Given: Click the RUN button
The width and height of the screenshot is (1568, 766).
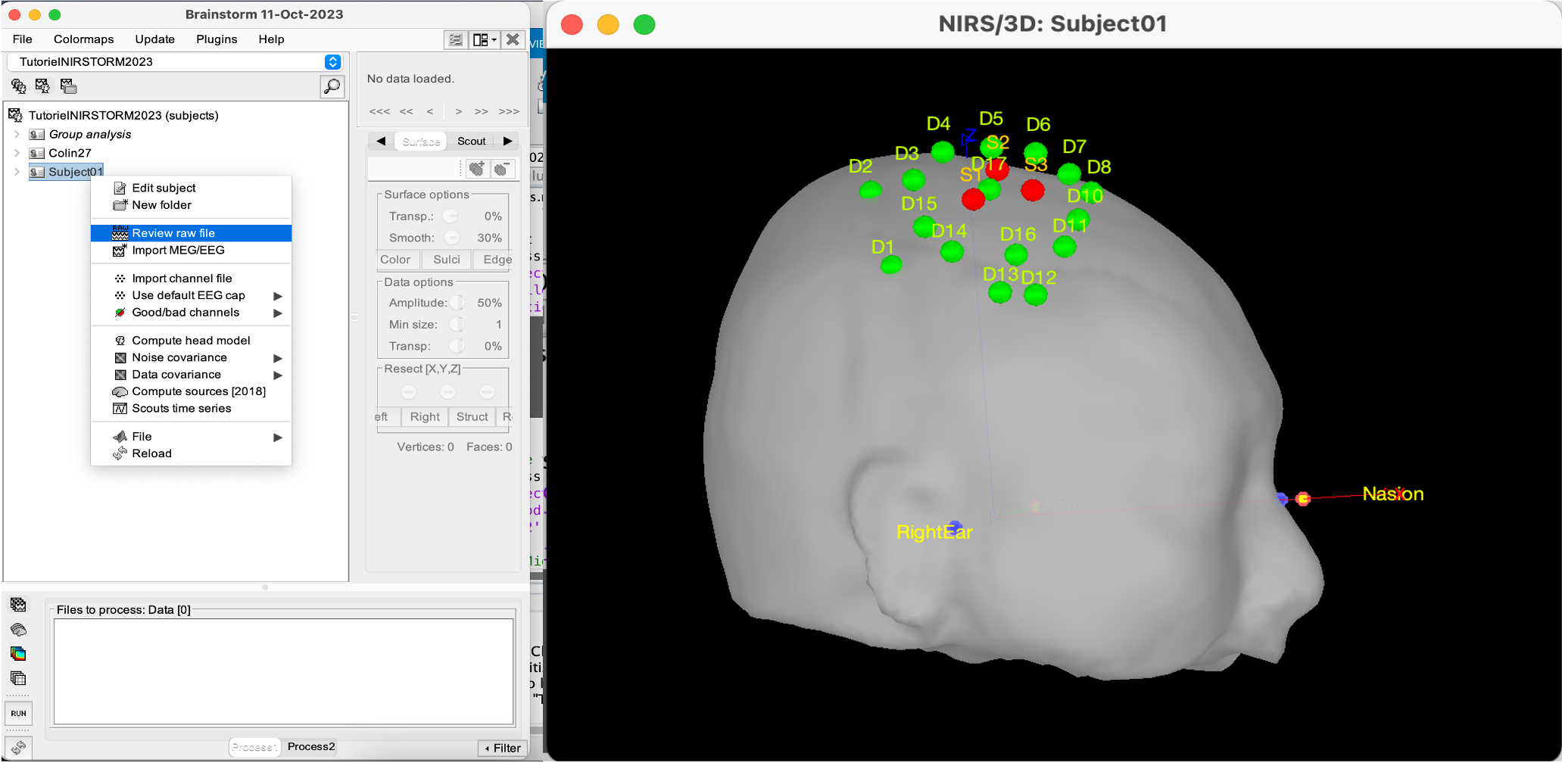Looking at the screenshot, I should click(x=19, y=714).
